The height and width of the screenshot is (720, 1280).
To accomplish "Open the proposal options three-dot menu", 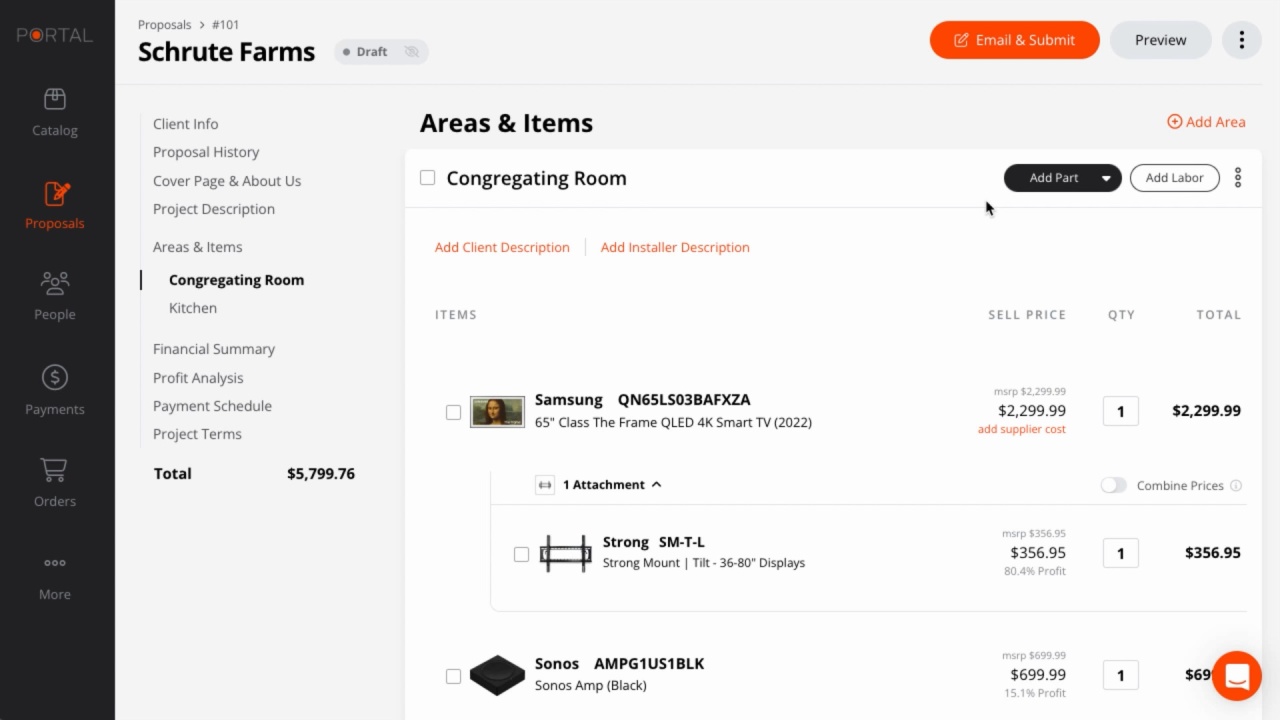I will [x=1242, y=40].
